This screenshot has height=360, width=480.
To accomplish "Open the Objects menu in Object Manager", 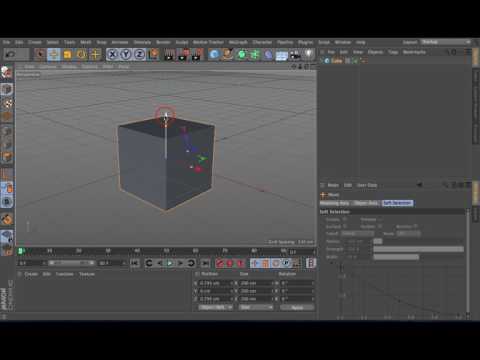I will point(375,52).
